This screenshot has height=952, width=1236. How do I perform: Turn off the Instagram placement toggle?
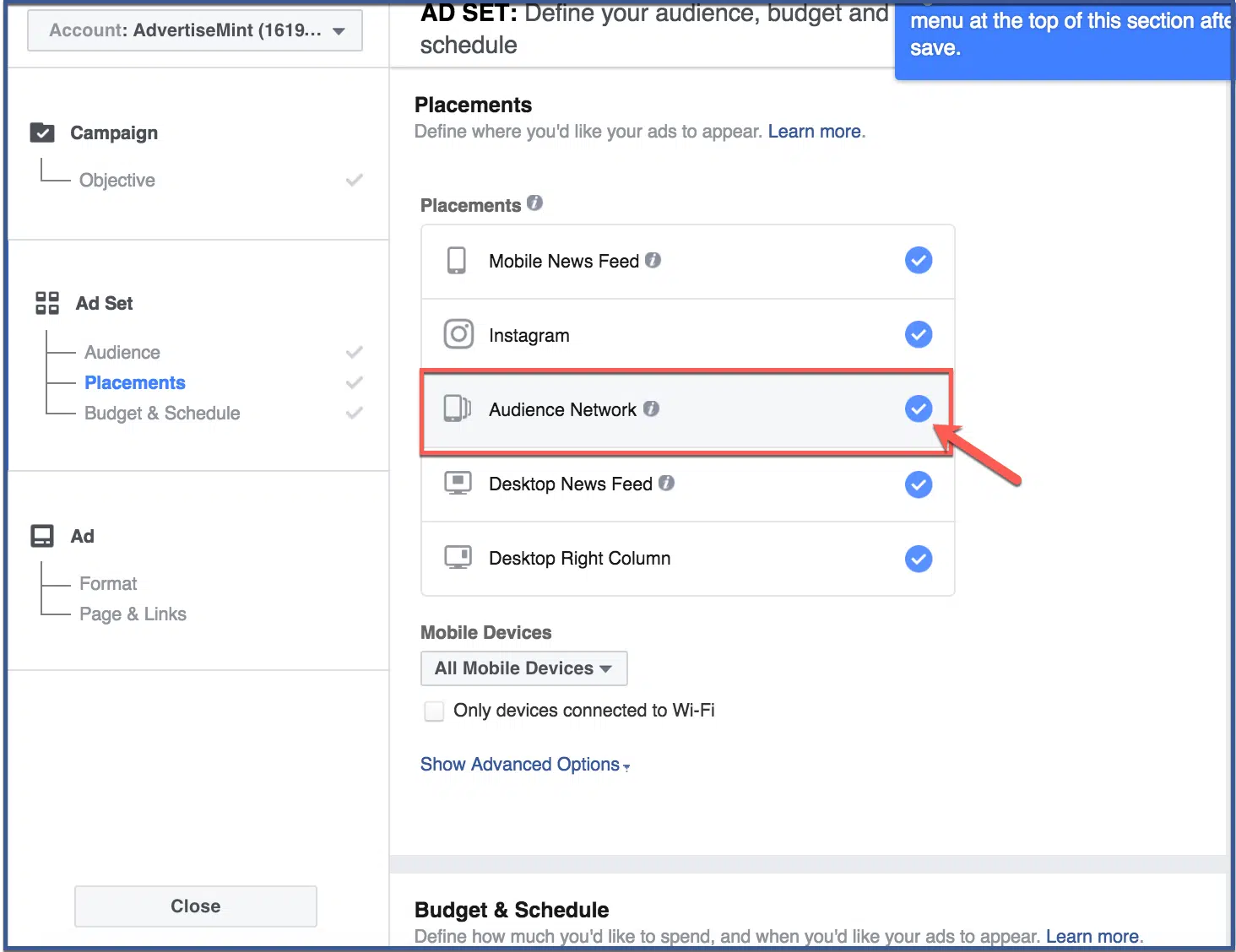tap(919, 334)
